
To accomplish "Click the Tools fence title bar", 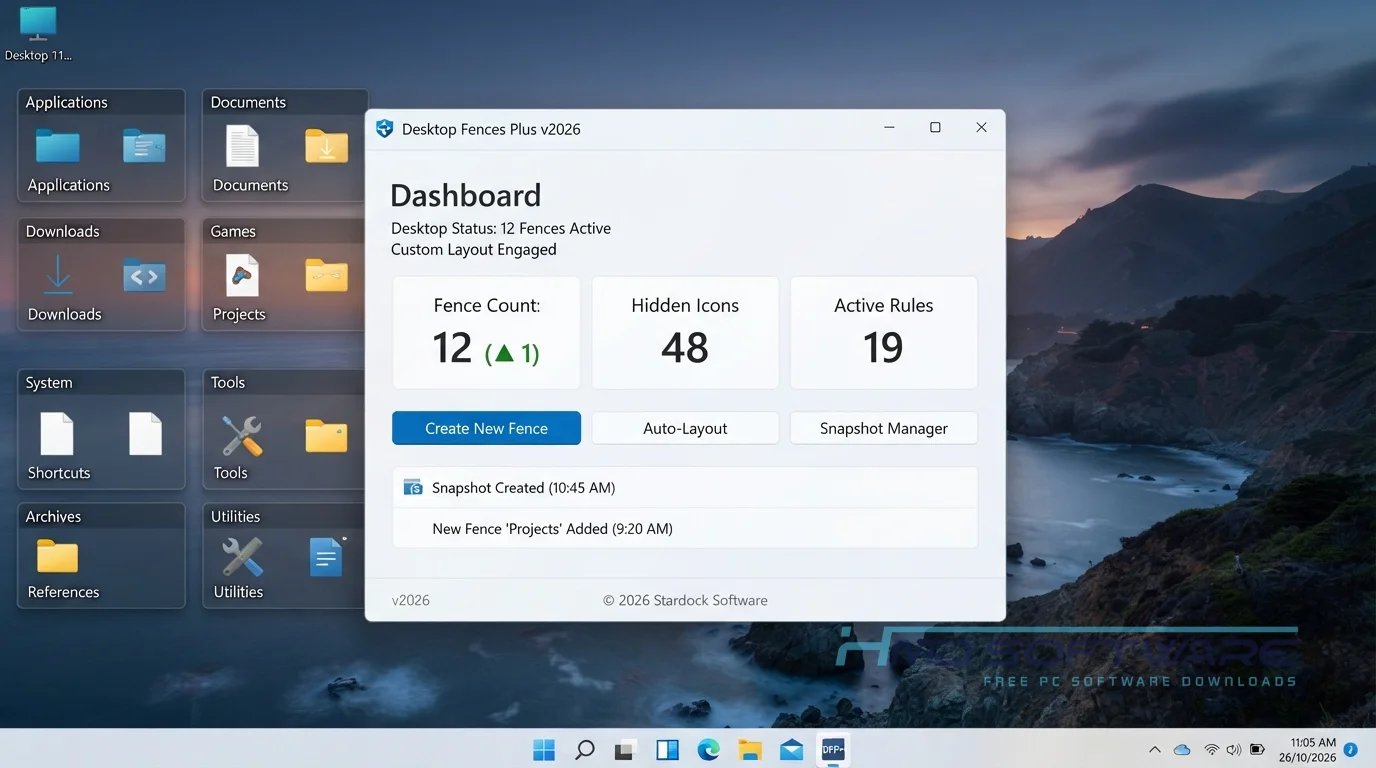I will [284, 382].
